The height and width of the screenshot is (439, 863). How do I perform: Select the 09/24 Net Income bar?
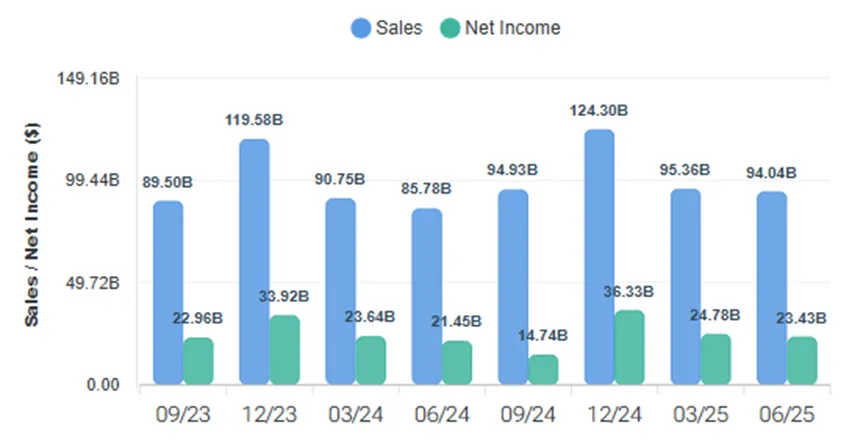coord(543,370)
